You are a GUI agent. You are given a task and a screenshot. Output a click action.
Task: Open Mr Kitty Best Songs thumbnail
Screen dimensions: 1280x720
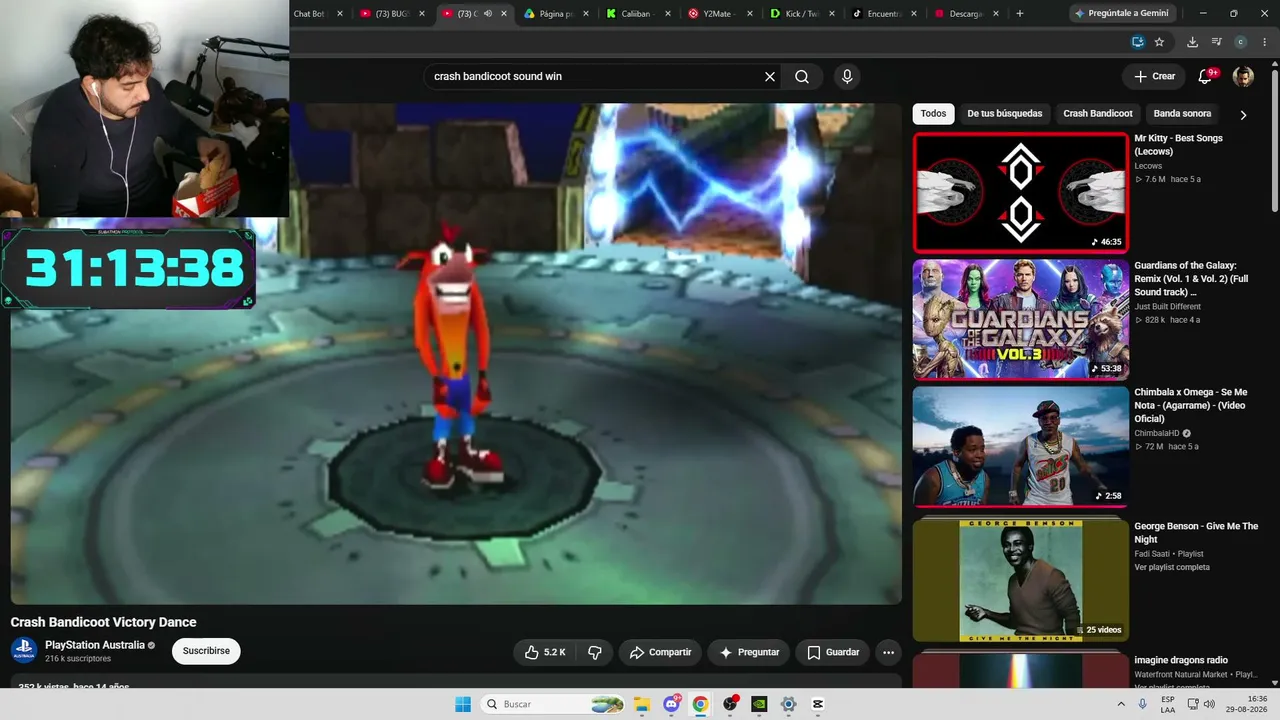click(1020, 193)
